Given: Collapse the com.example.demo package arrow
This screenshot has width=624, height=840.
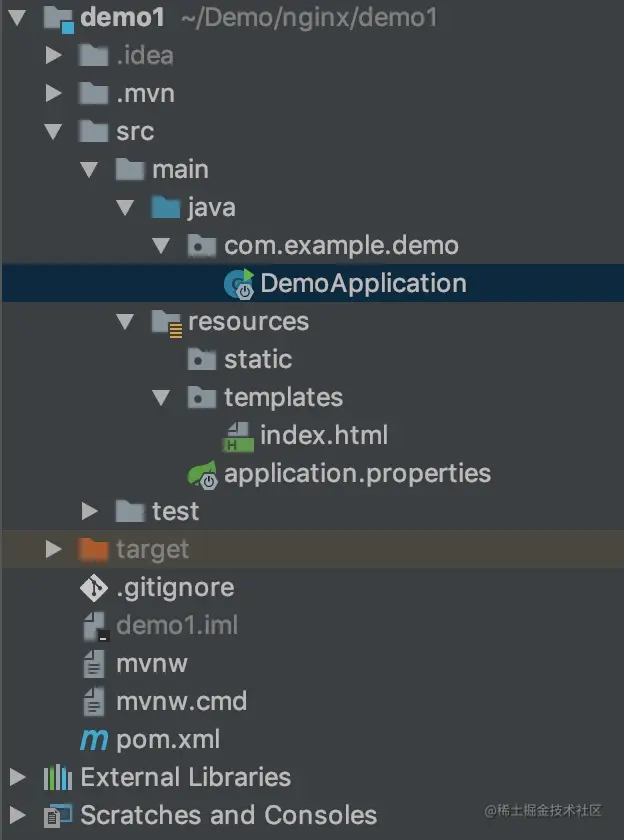Looking at the screenshot, I should (x=161, y=246).
